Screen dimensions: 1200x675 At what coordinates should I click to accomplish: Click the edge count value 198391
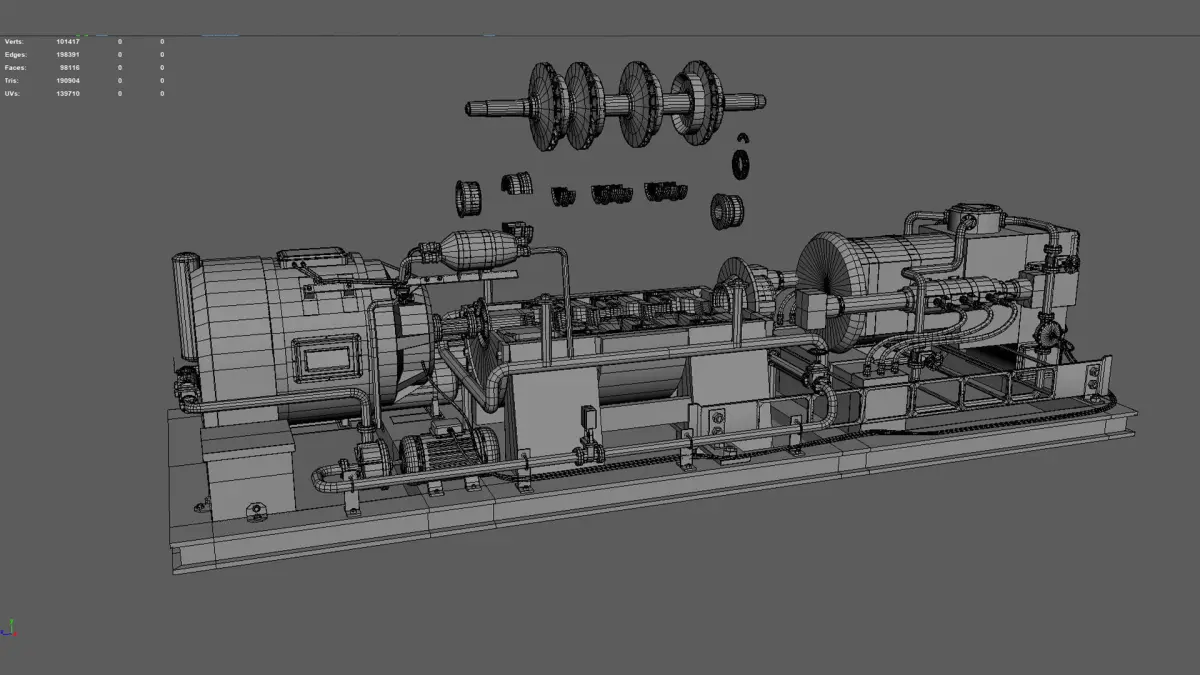pyautogui.click(x=68, y=54)
